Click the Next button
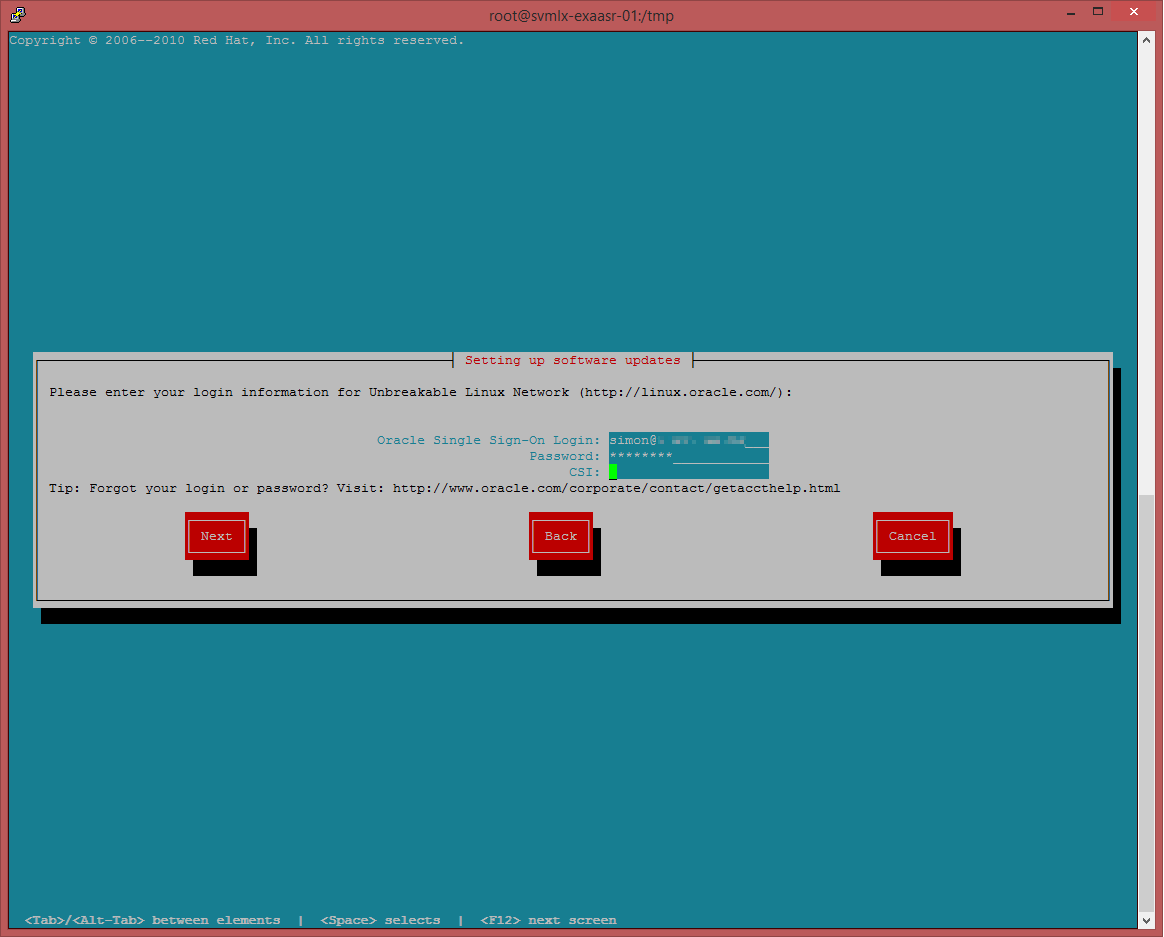The width and height of the screenshot is (1164, 937). [217, 536]
